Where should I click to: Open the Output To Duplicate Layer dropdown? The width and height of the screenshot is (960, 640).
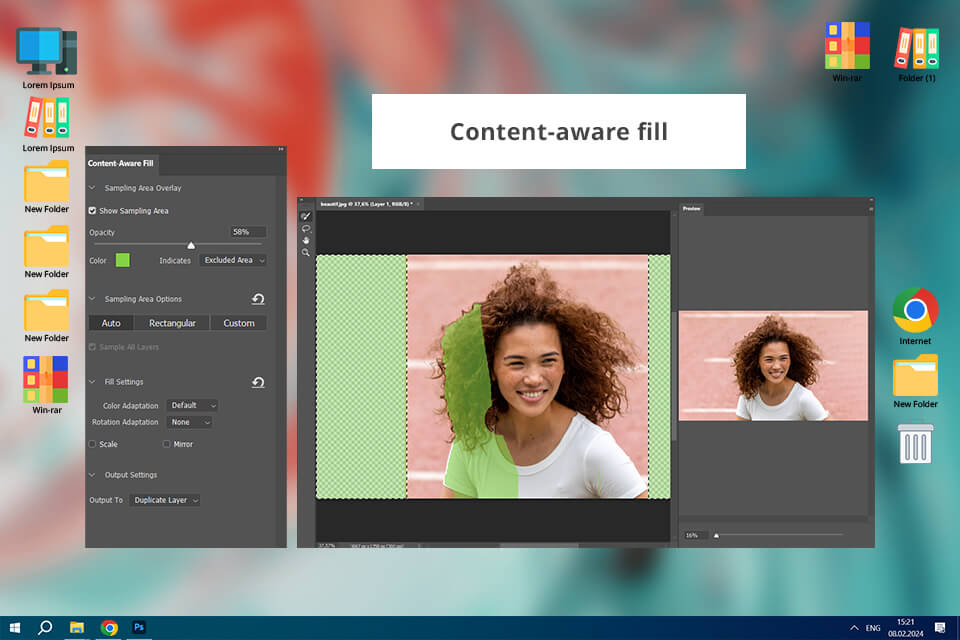click(x=165, y=500)
